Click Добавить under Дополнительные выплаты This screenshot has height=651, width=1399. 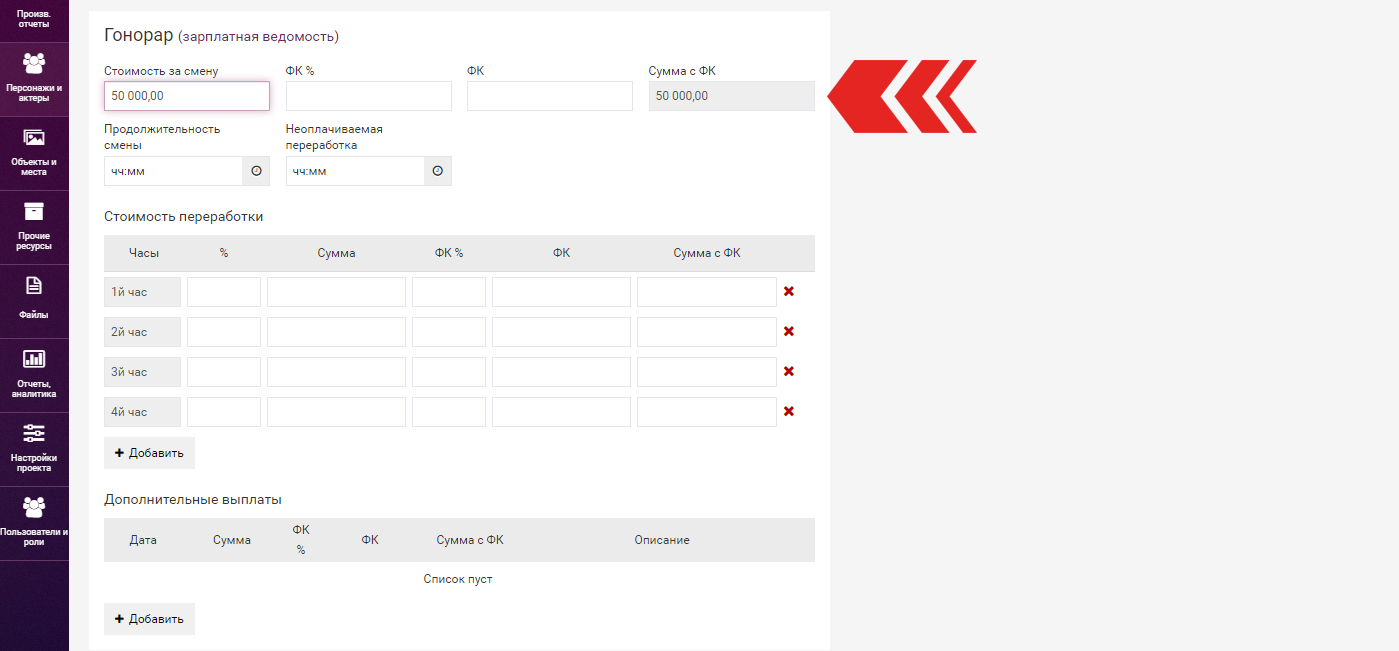[x=149, y=619]
